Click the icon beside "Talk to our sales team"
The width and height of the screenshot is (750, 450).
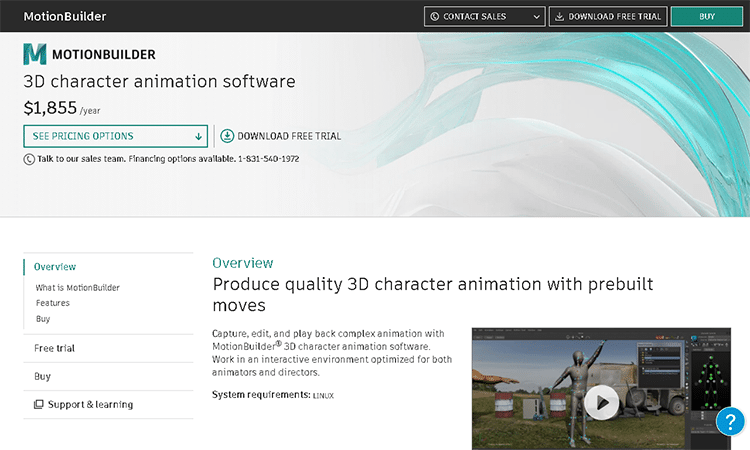28,159
